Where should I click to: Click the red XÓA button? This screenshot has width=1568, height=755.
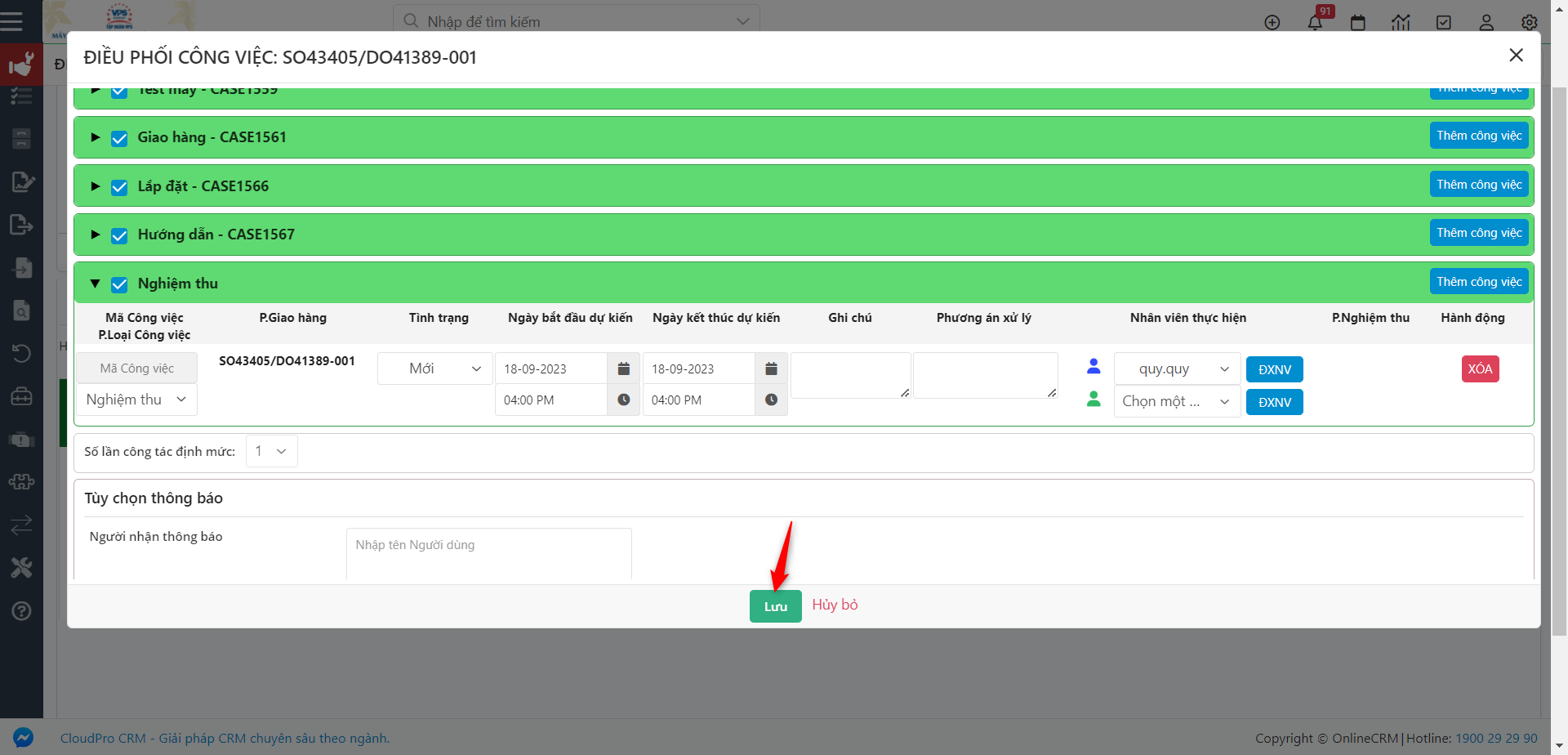pos(1480,369)
